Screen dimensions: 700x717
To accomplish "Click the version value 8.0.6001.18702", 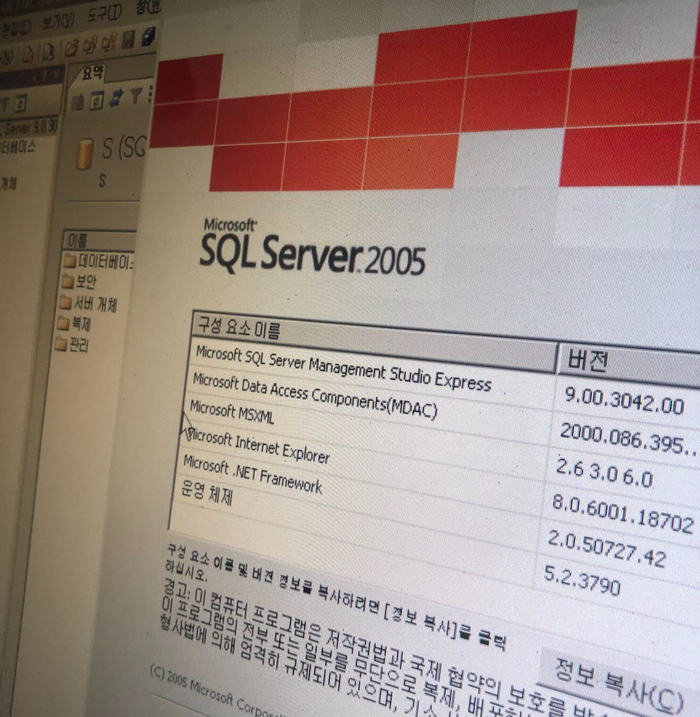I will 622,514.
